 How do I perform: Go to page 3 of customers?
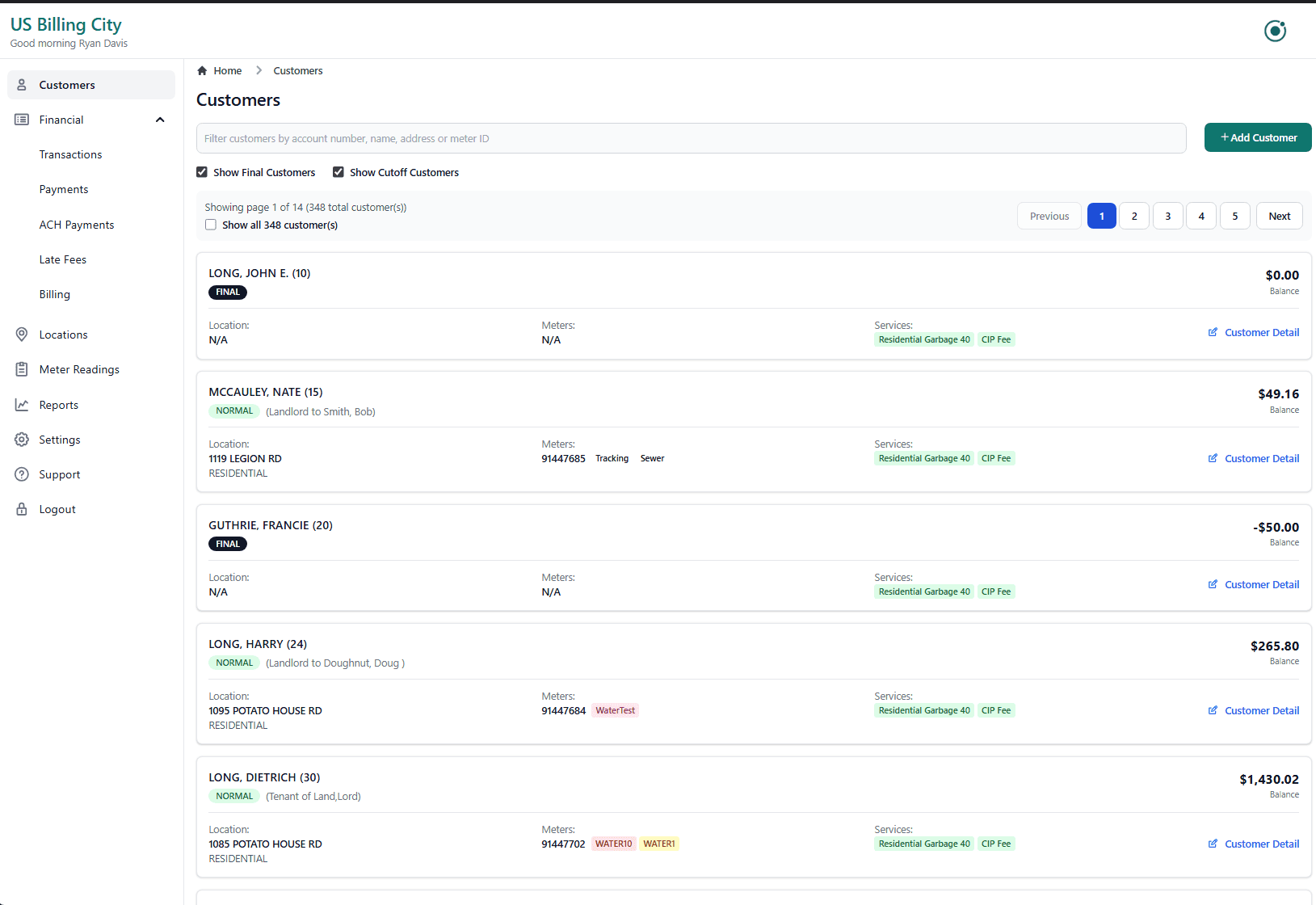(1167, 216)
